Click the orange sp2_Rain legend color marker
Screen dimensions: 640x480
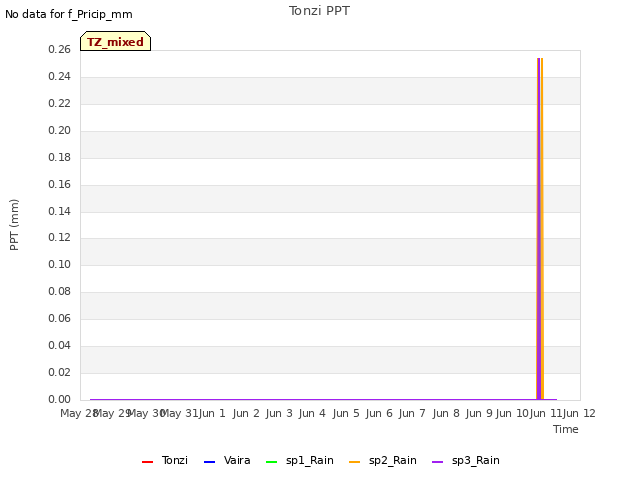(x=355, y=462)
